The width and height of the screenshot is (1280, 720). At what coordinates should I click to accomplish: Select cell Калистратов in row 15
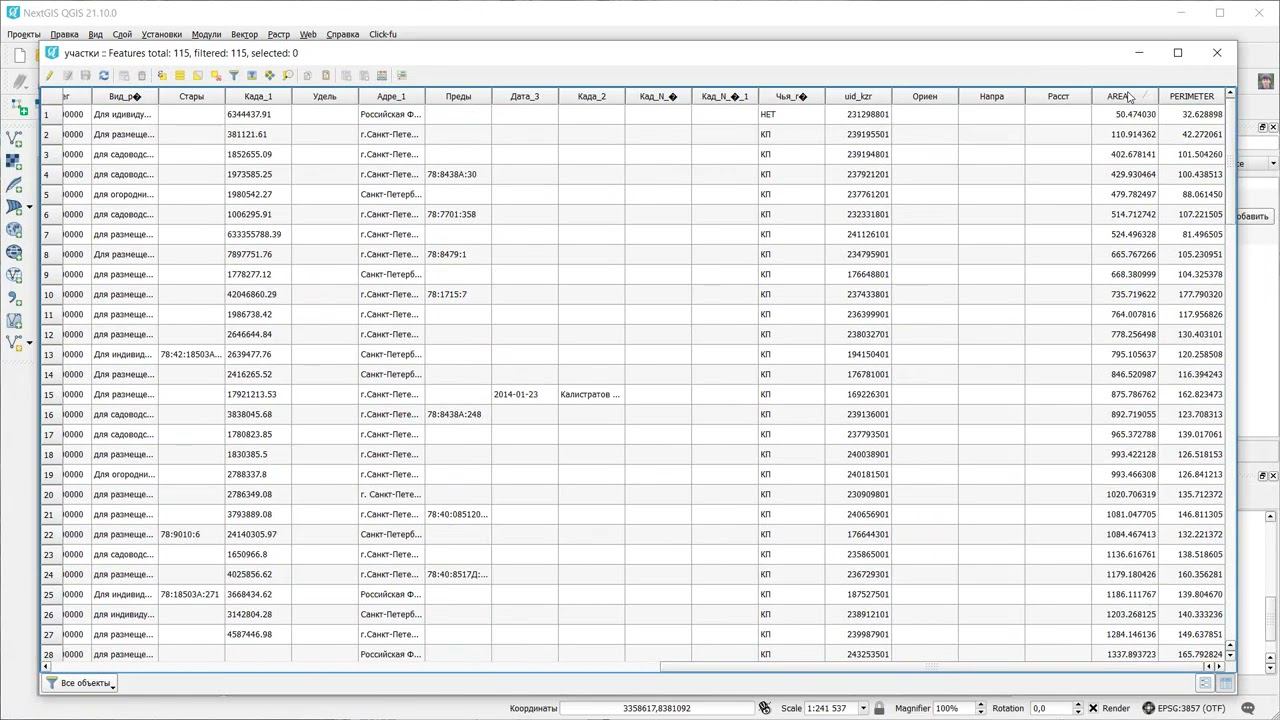click(x=591, y=394)
